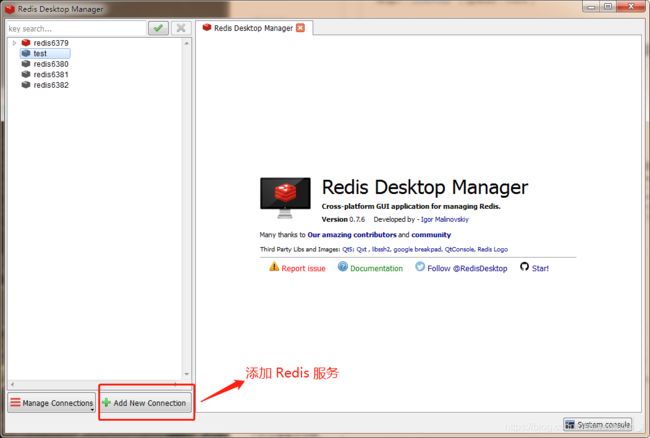Close the Redis Desktop Manager tab
This screenshot has height=438, width=650.
click(x=301, y=28)
